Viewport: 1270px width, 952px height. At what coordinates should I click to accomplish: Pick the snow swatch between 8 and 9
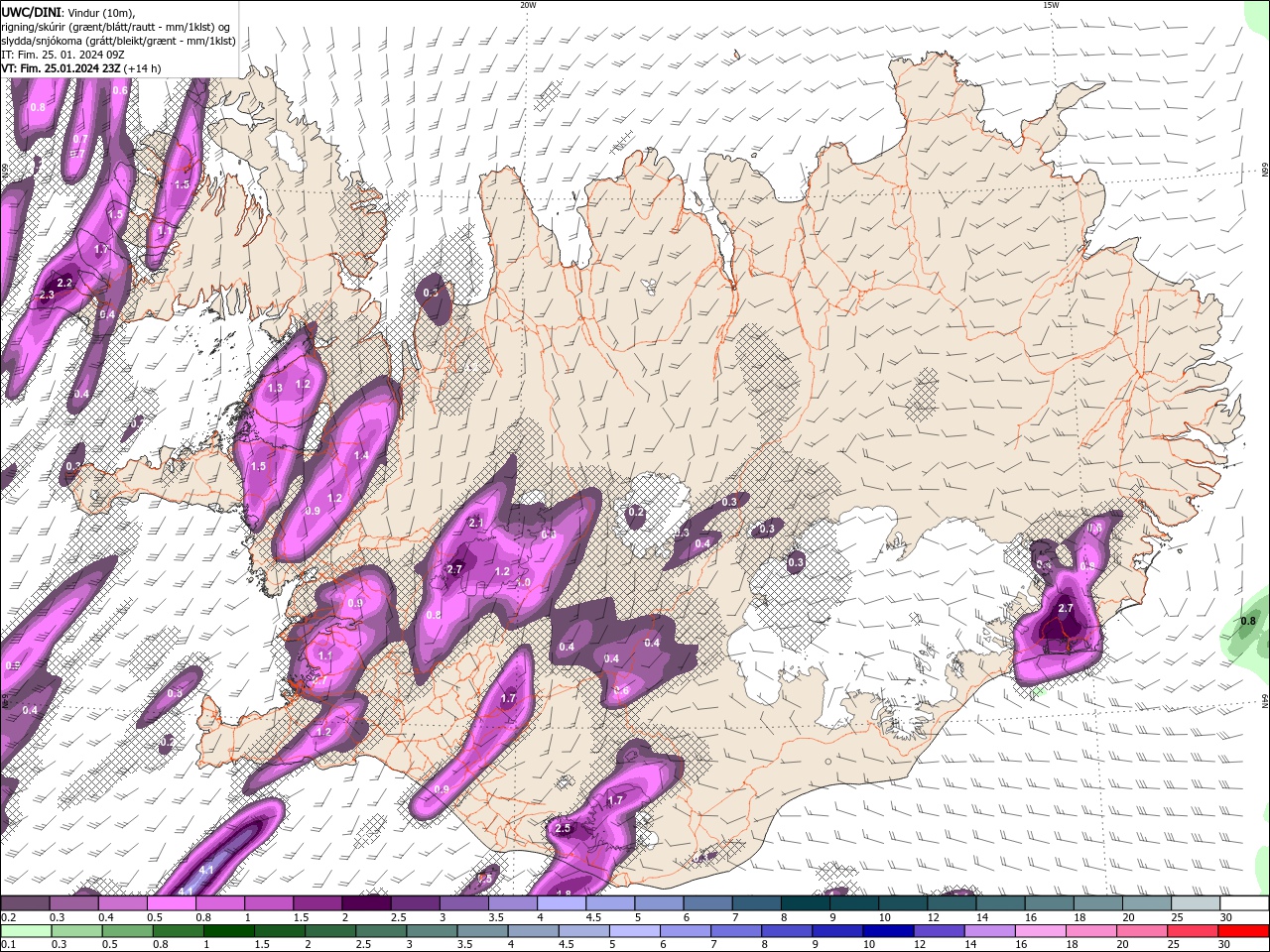[805, 903]
